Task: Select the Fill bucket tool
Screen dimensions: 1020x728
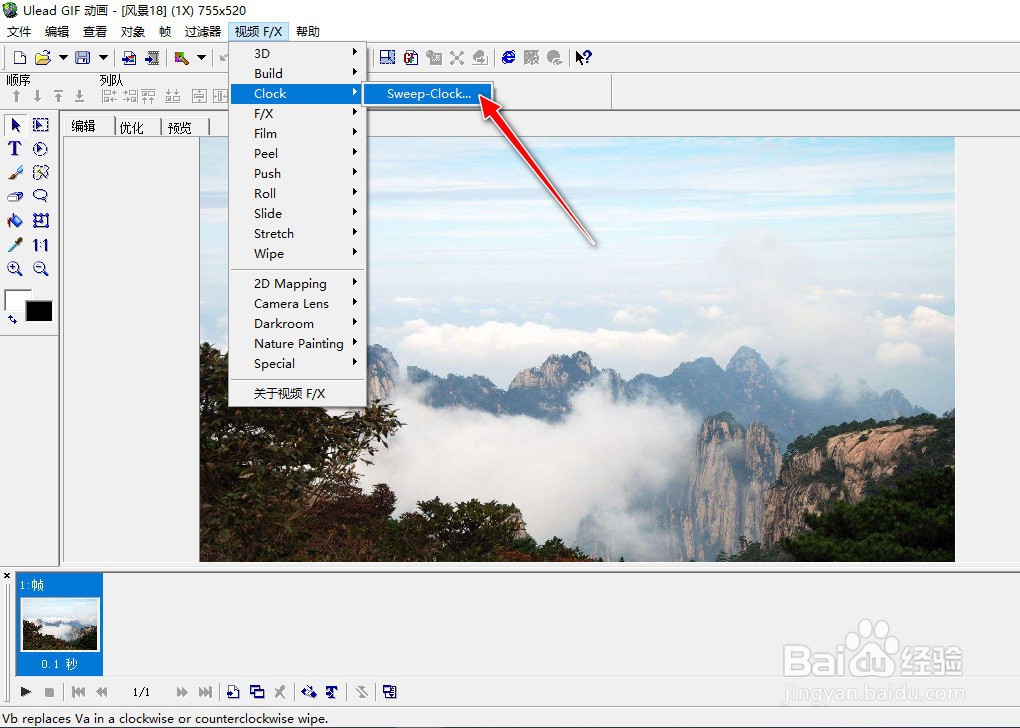Action: click(x=15, y=221)
